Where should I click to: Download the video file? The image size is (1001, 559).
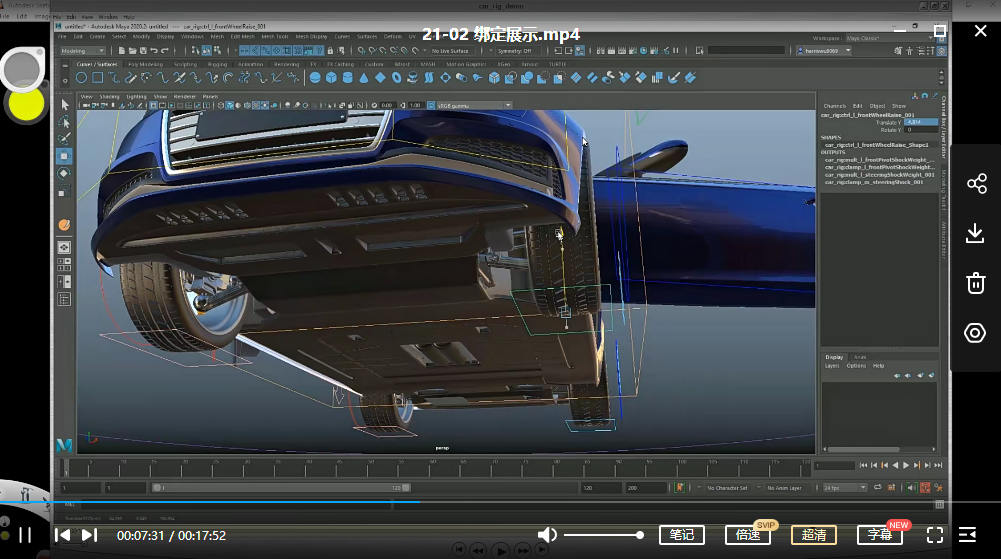(976, 233)
